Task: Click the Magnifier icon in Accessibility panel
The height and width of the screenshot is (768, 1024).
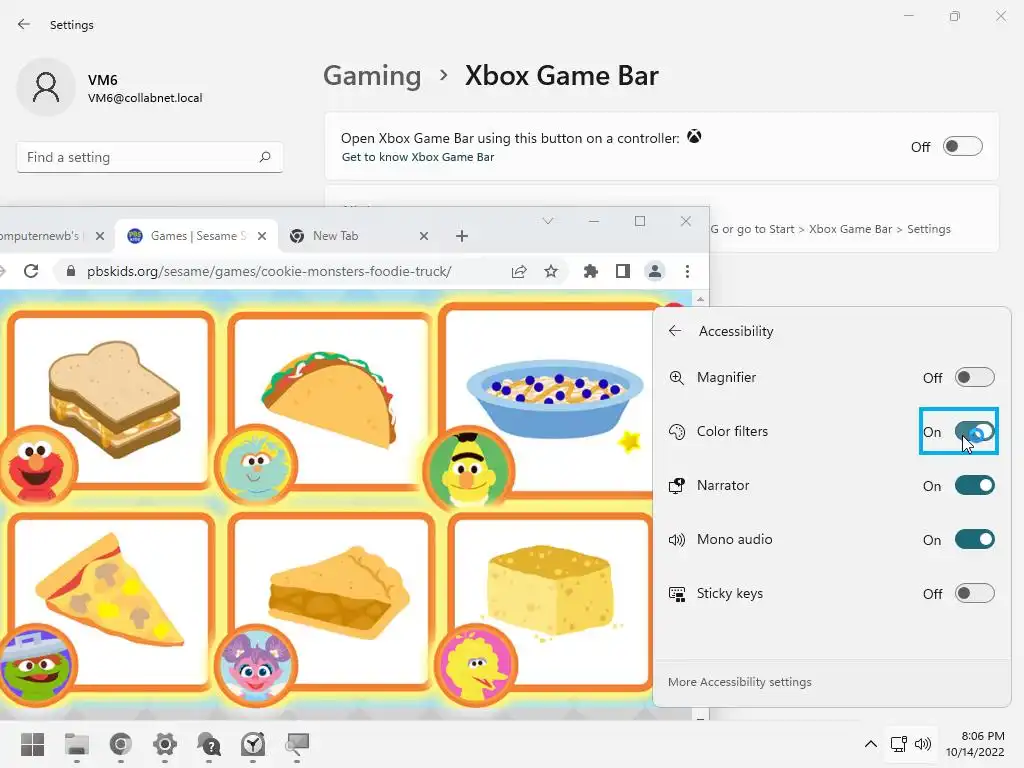Action: [x=677, y=377]
